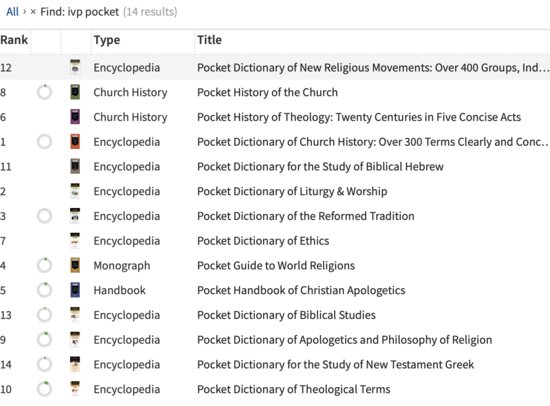Viewport: 550px width, 406px height.
Task: Click the Pocket History of Theology book cover
Action: click(75, 117)
